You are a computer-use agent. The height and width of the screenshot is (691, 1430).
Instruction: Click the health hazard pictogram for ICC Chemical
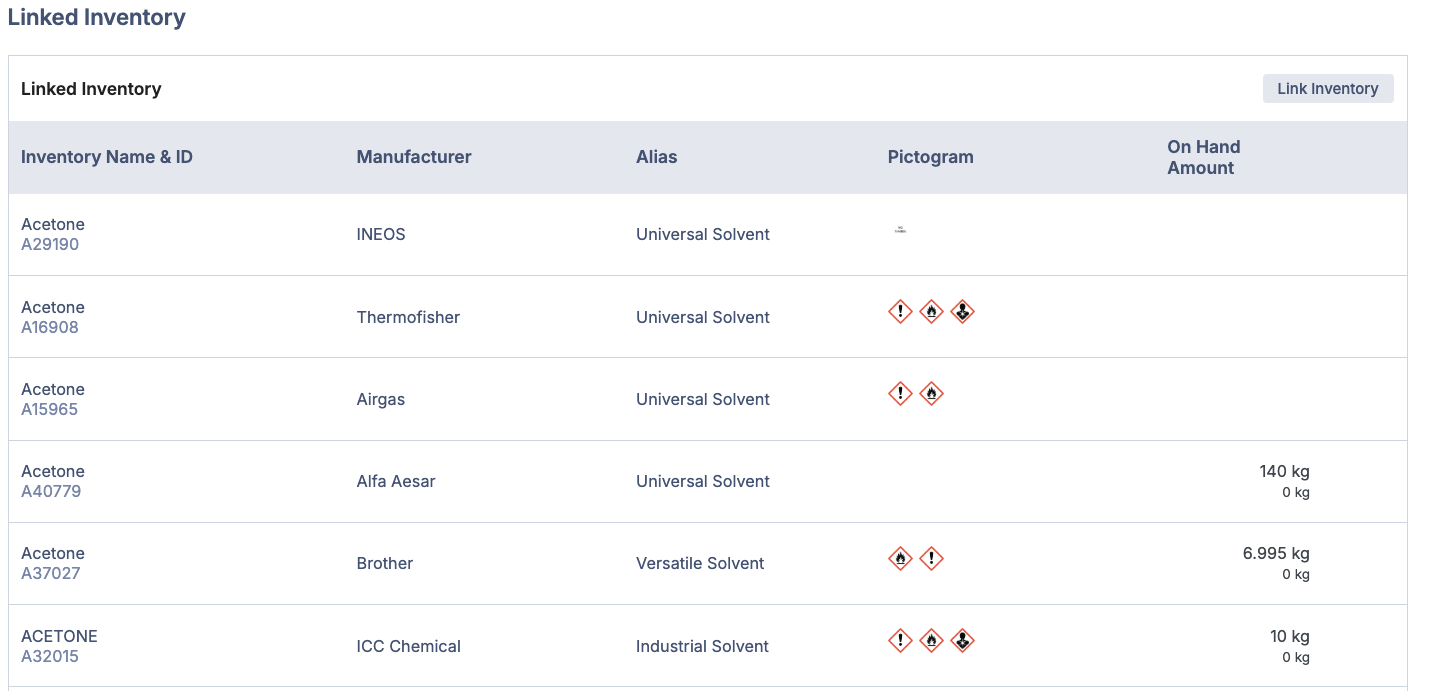(962, 640)
